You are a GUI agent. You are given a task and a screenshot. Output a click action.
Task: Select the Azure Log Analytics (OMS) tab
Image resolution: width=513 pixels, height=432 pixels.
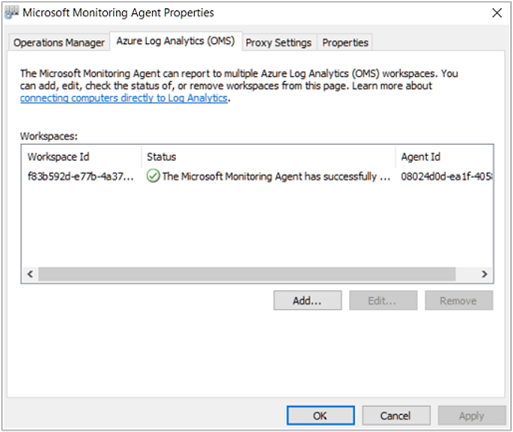(176, 41)
